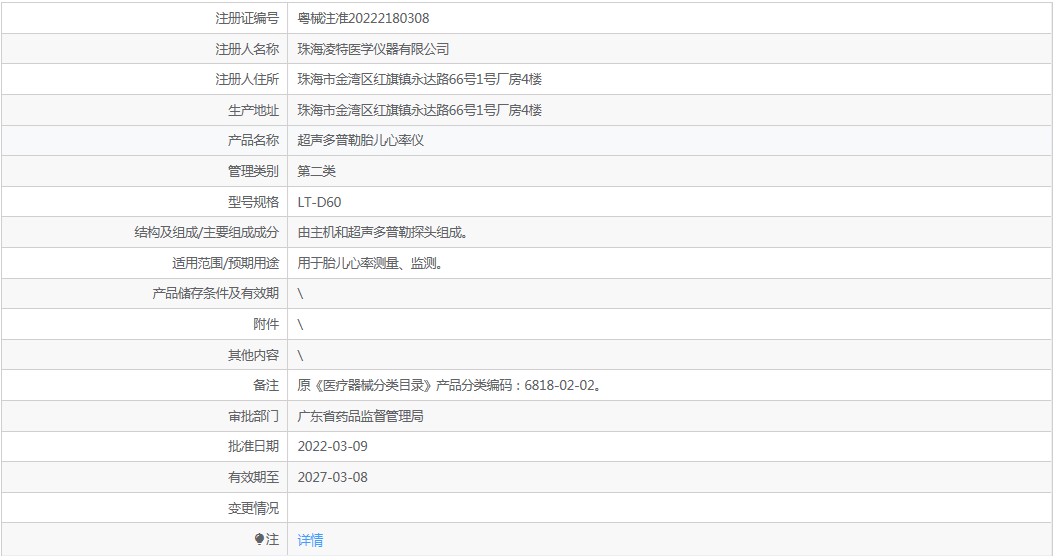Click the 型号规格 label
This screenshot has height=560, width=1056.
pyautogui.click(x=253, y=202)
